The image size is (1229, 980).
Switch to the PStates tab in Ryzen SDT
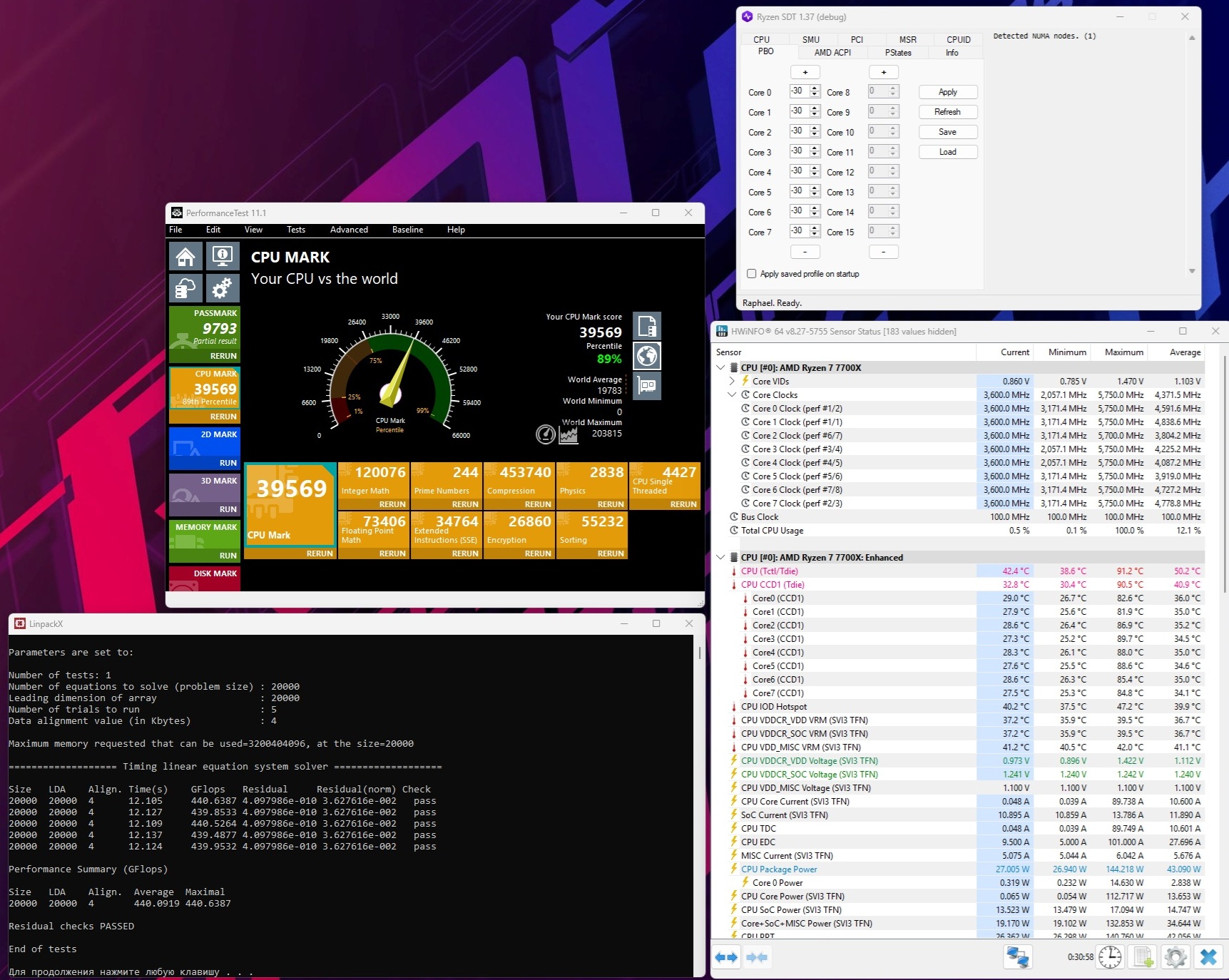click(898, 53)
